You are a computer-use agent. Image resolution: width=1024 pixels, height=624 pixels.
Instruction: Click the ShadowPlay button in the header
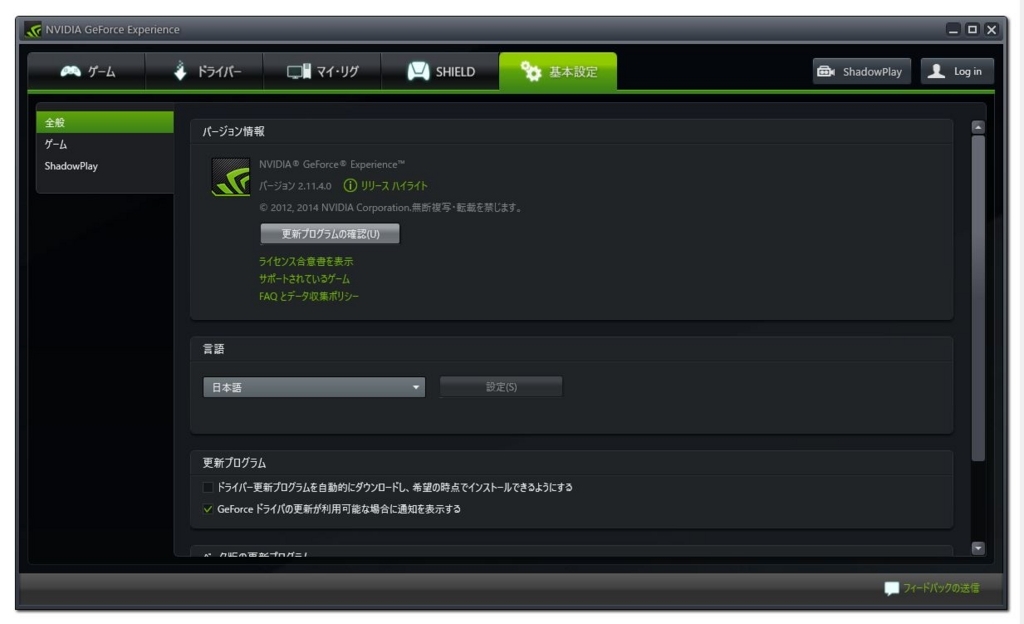point(861,71)
